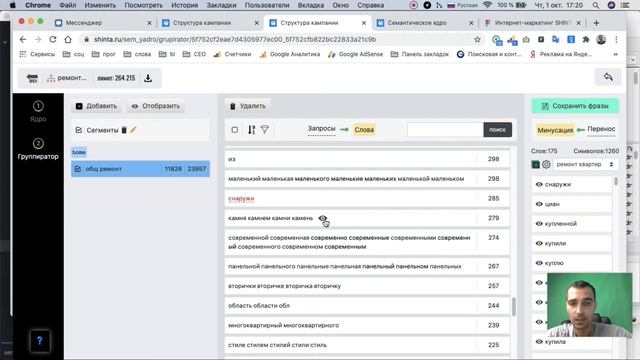
Task: Toggle the eye icon on the 'камня камнем' row
Action: point(322,218)
